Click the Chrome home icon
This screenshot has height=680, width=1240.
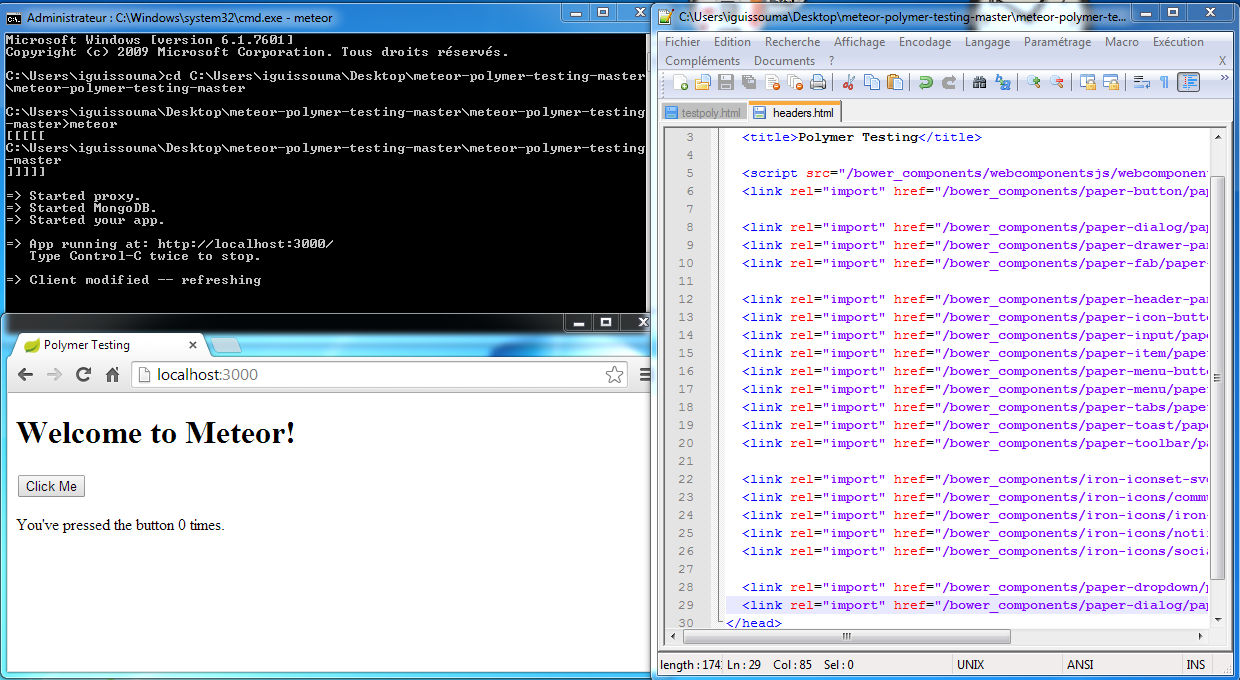113,375
